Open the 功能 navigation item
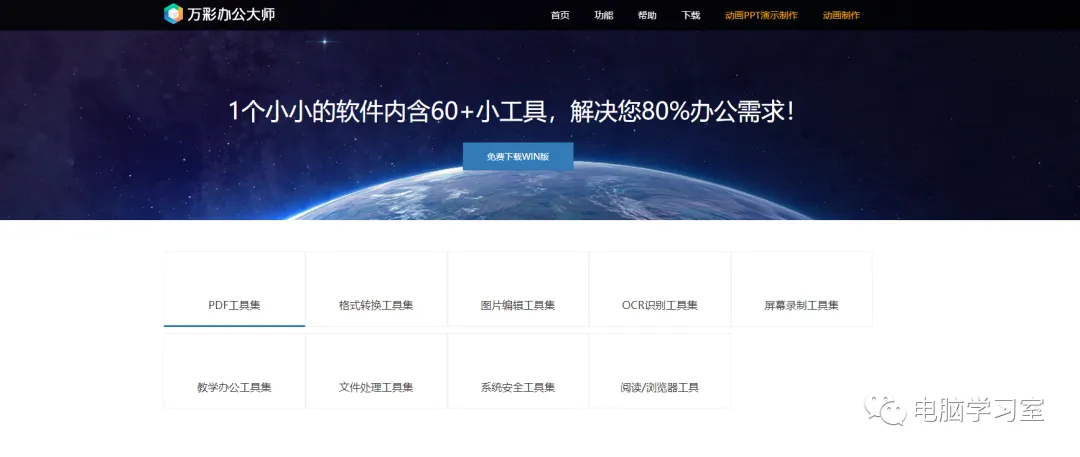The height and width of the screenshot is (457, 1080). [x=603, y=15]
